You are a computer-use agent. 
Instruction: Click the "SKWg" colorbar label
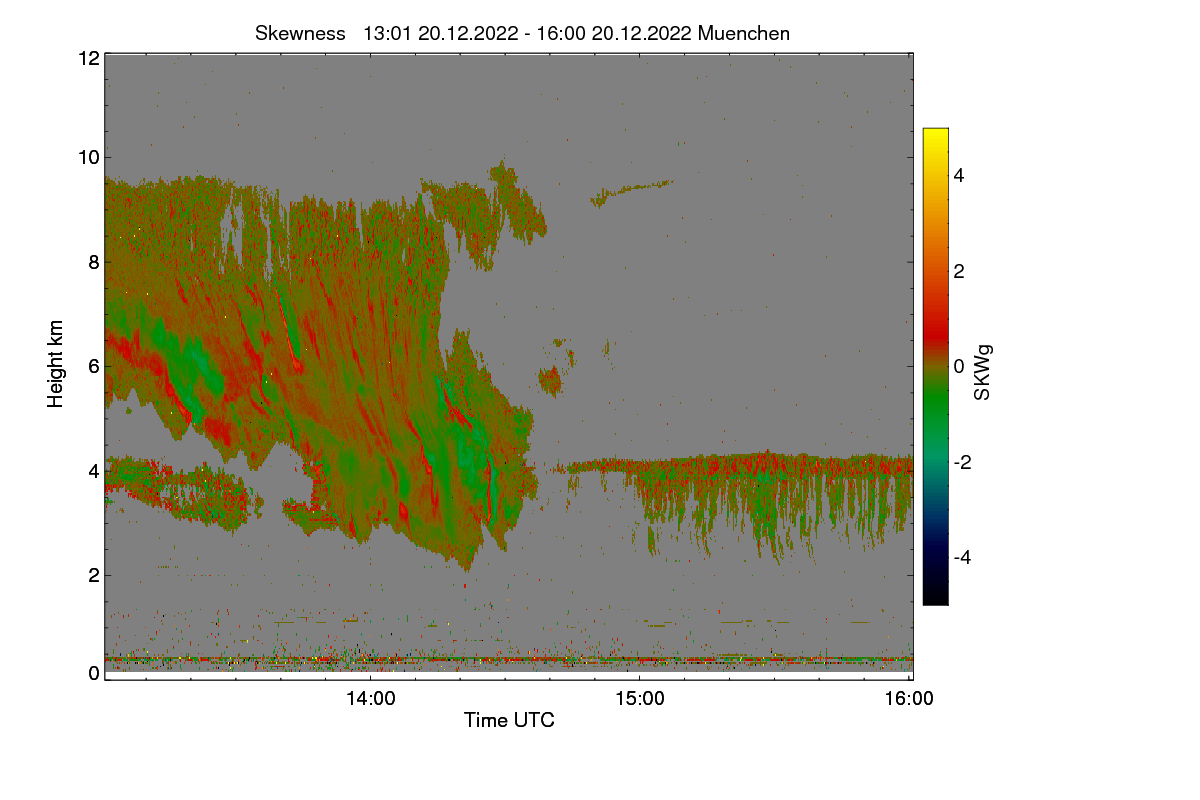click(982, 372)
